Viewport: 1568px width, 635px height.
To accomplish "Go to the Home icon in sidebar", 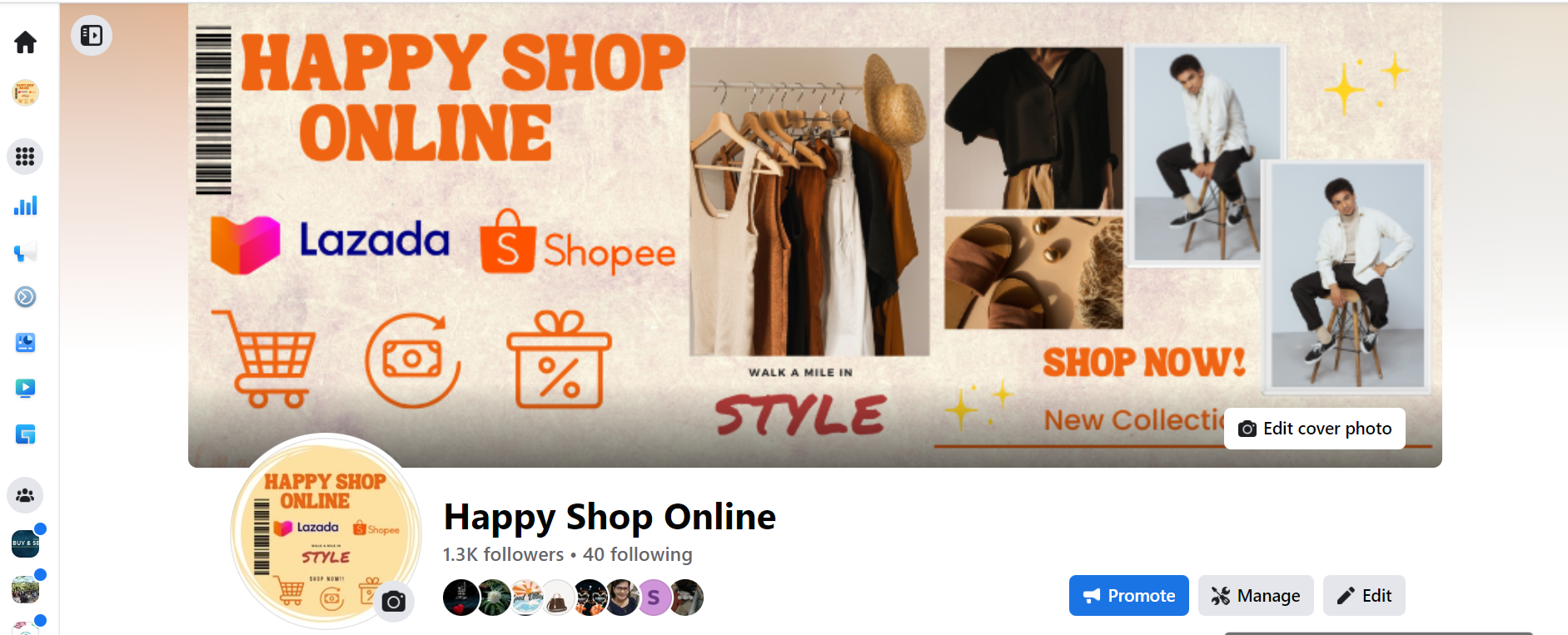I will (25, 42).
